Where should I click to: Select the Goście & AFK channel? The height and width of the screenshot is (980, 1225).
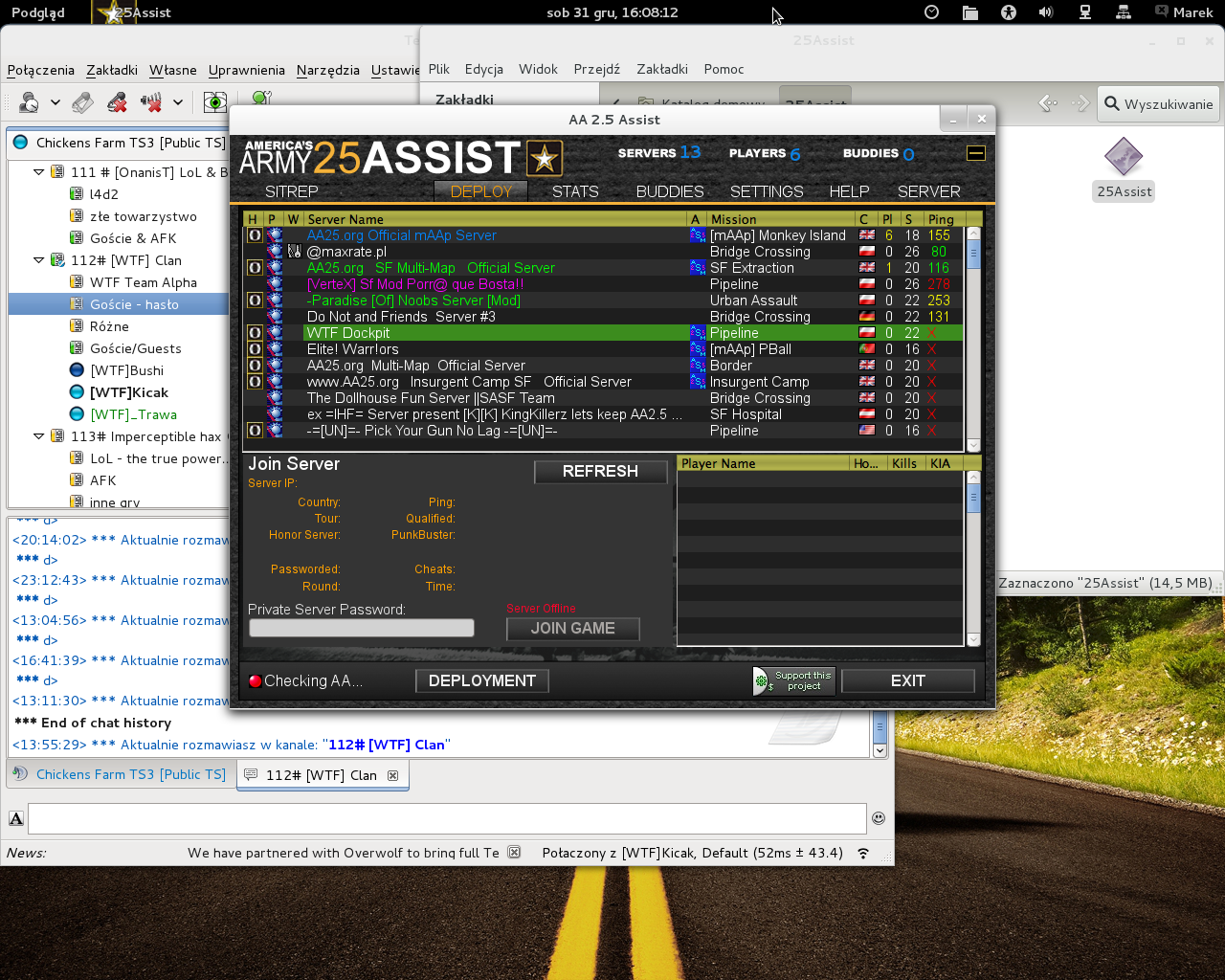tap(133, 238)
